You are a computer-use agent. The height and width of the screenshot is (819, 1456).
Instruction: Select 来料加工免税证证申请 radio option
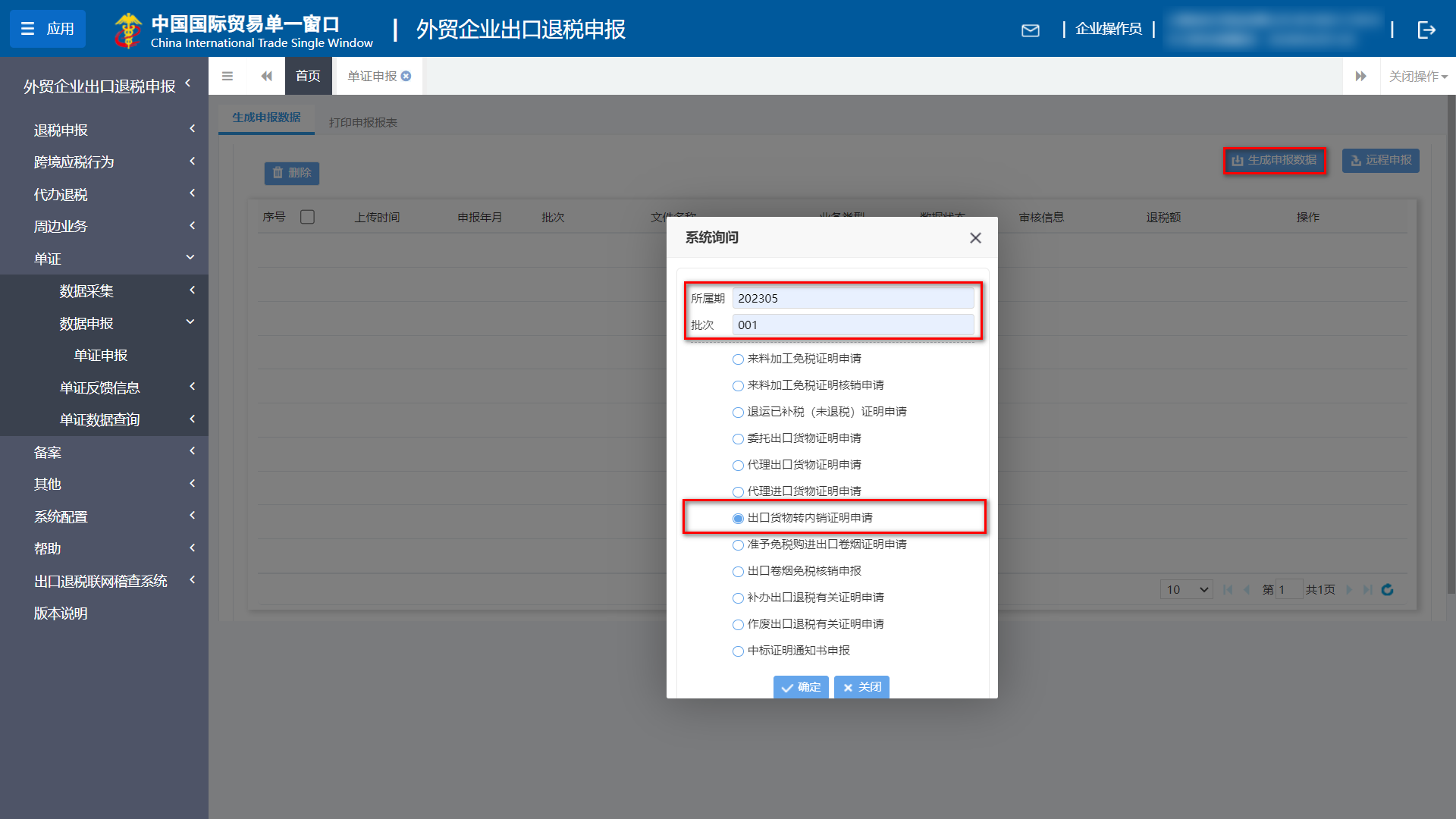point(738,359)
